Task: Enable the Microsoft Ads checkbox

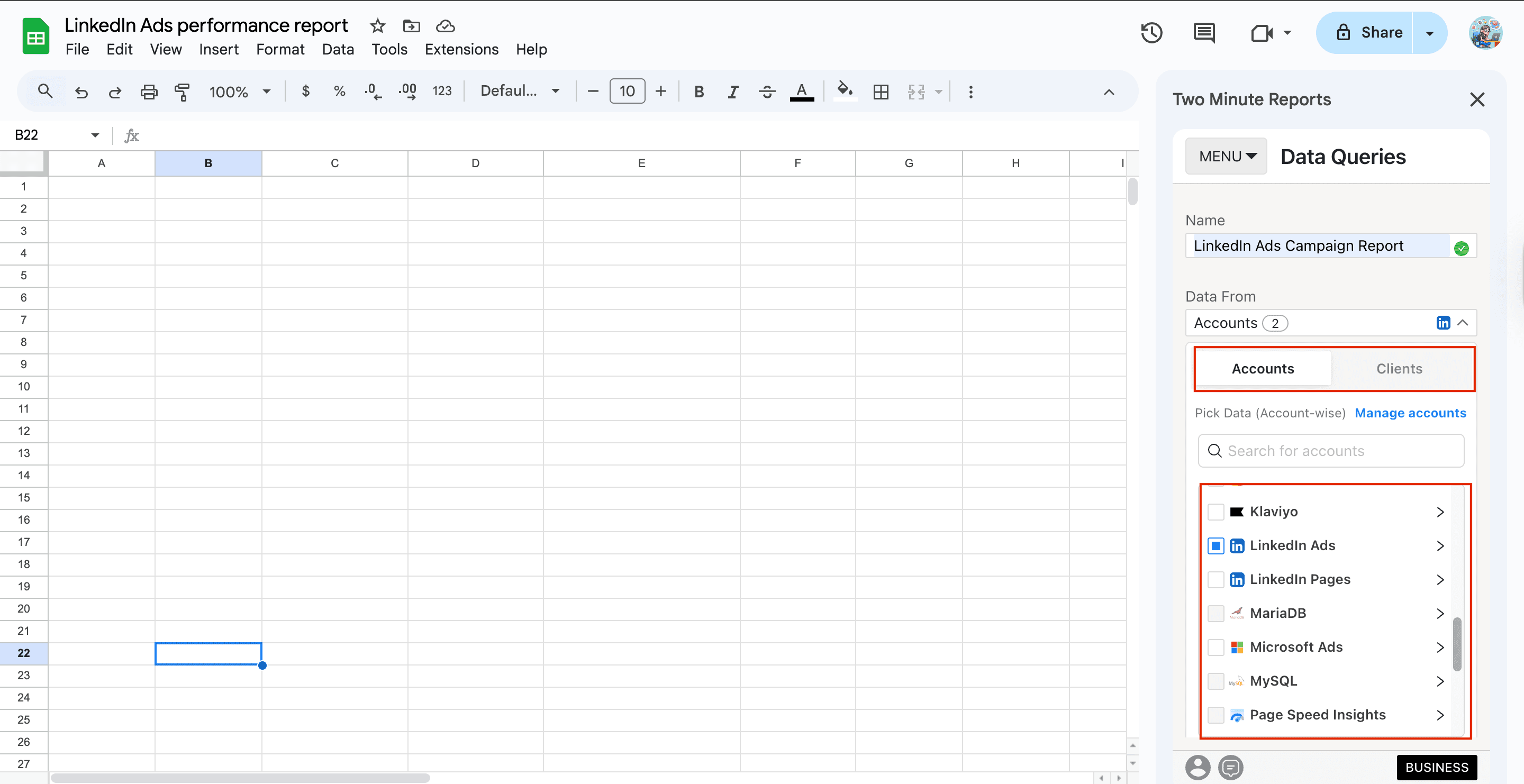Action: click(x=1215, y=647)
